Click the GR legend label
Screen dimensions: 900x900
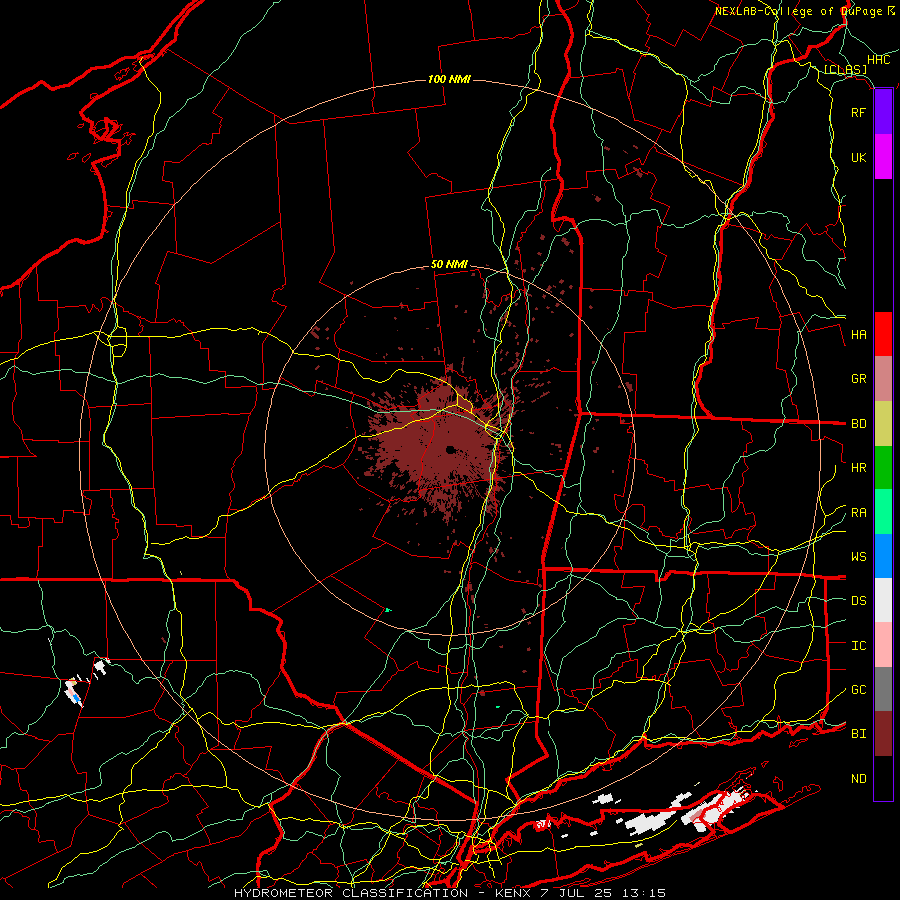pos(858,379)
